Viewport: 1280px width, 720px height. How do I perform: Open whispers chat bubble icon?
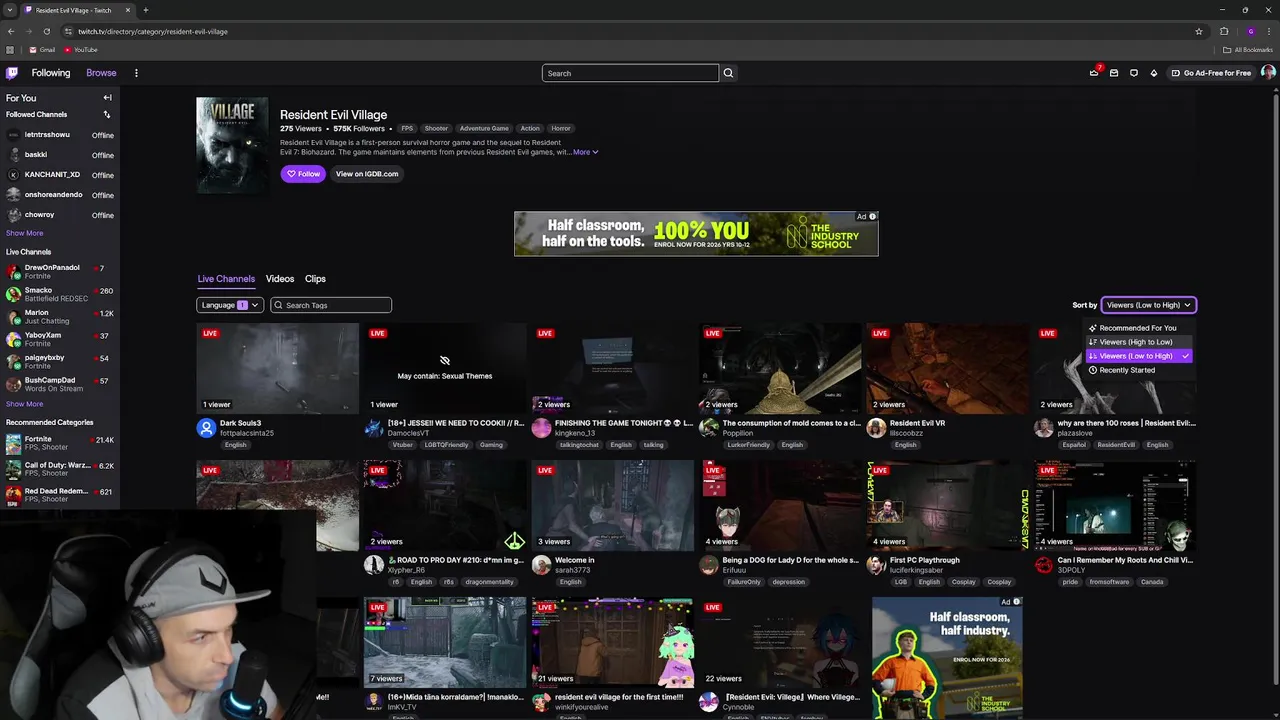1134,73
